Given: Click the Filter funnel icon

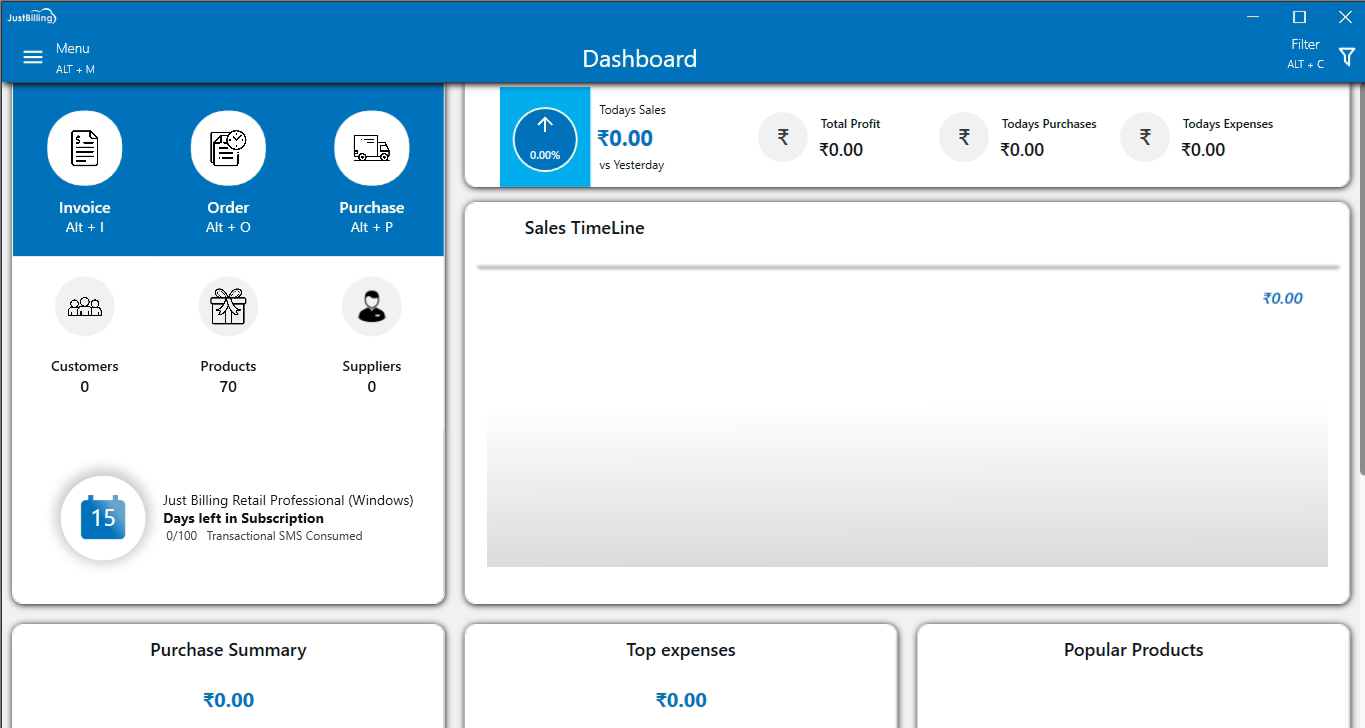Looking at the screenshot, I should [1346, 57].
